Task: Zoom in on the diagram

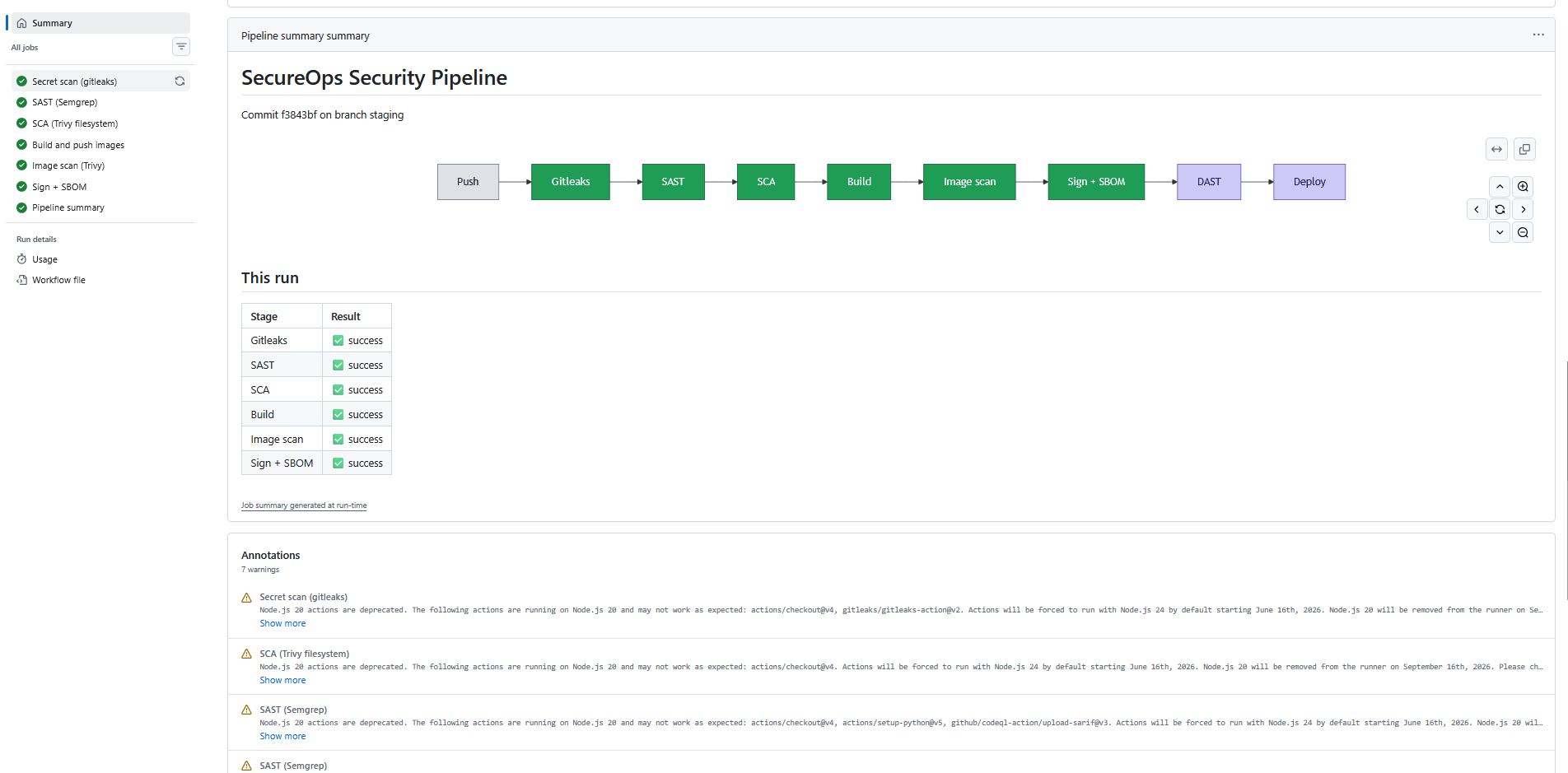Action: [x=1523, y=187]
